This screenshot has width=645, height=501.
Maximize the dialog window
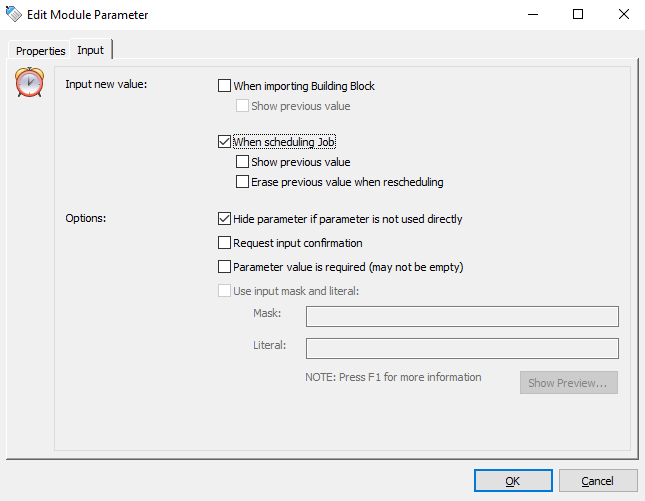577,15
